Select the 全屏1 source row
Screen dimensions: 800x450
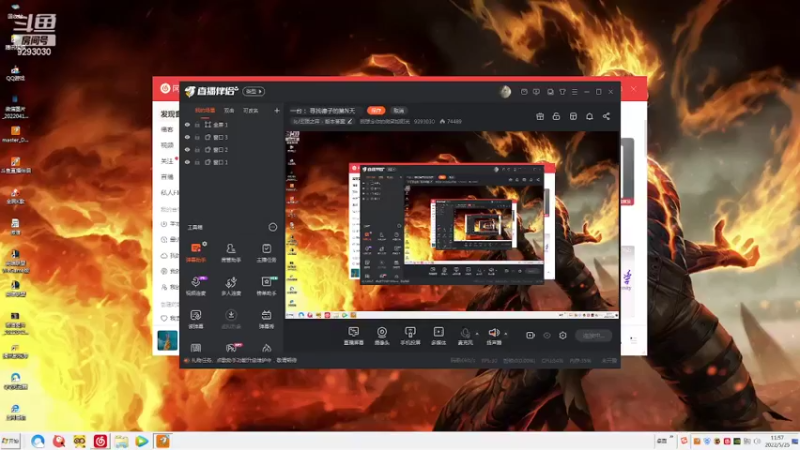pos(232,124)
